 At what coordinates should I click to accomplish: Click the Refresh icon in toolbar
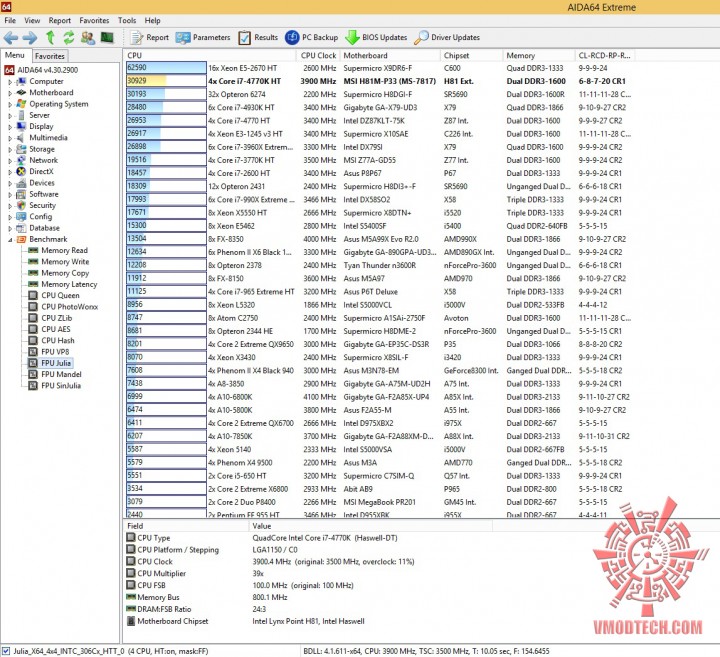click(69, 38)
